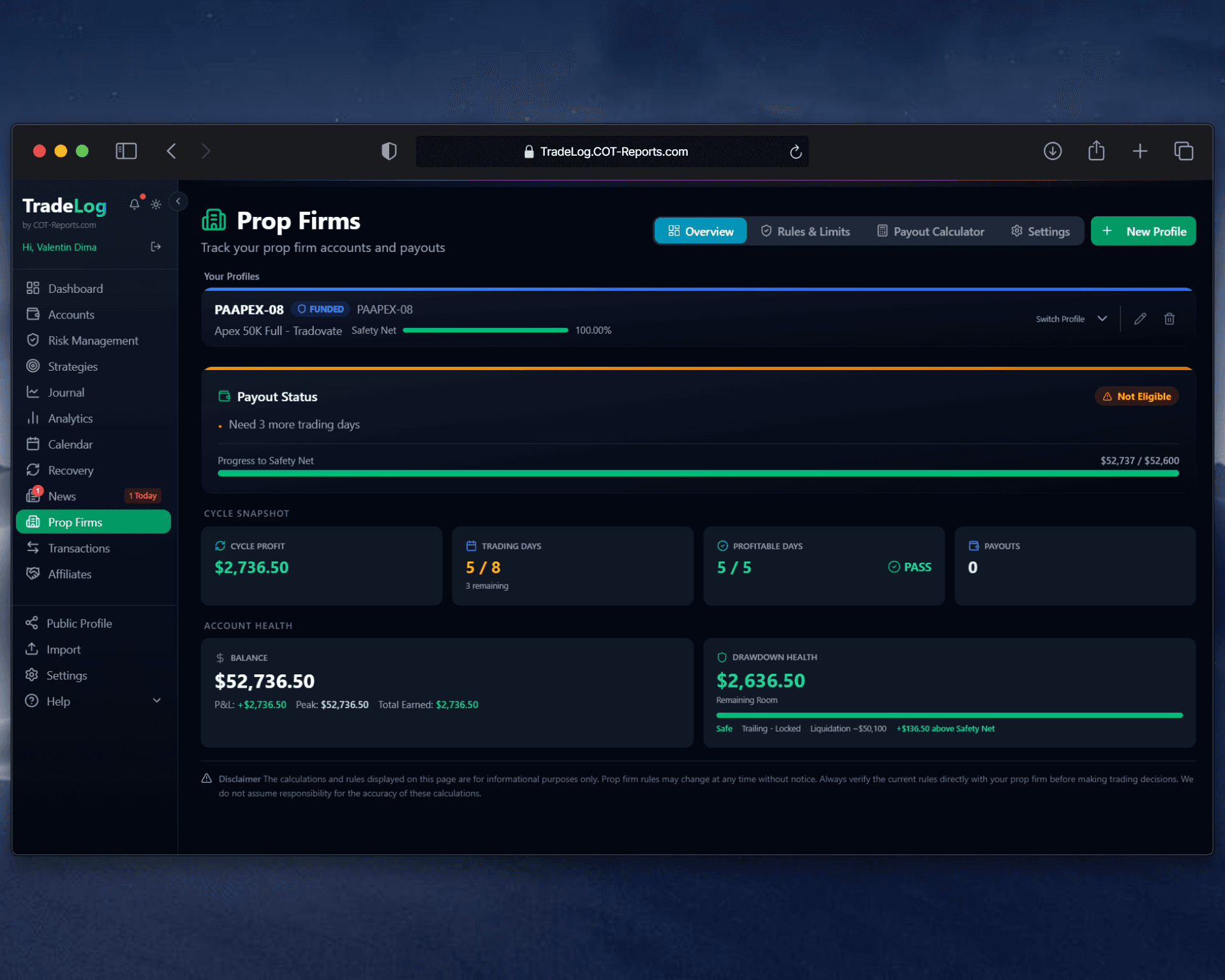This screenshot has width=1225, height=980.
Task: Click the Progress to Safety Net bar
Action: coord(697,473)
